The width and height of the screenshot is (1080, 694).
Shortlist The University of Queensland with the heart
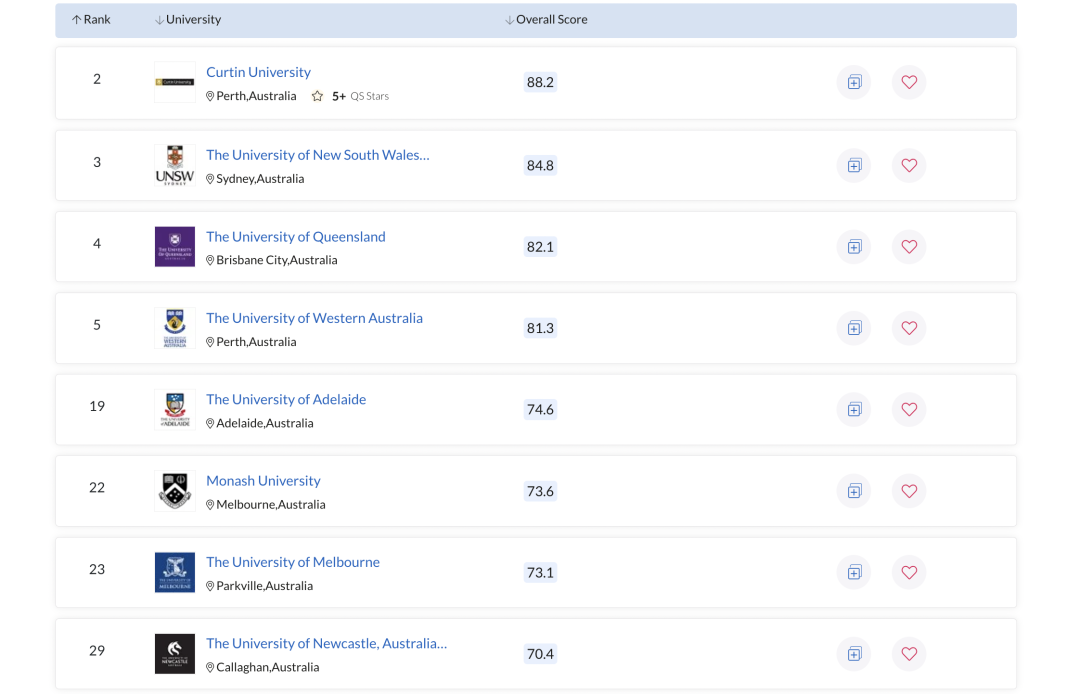(x=909, y=246)
